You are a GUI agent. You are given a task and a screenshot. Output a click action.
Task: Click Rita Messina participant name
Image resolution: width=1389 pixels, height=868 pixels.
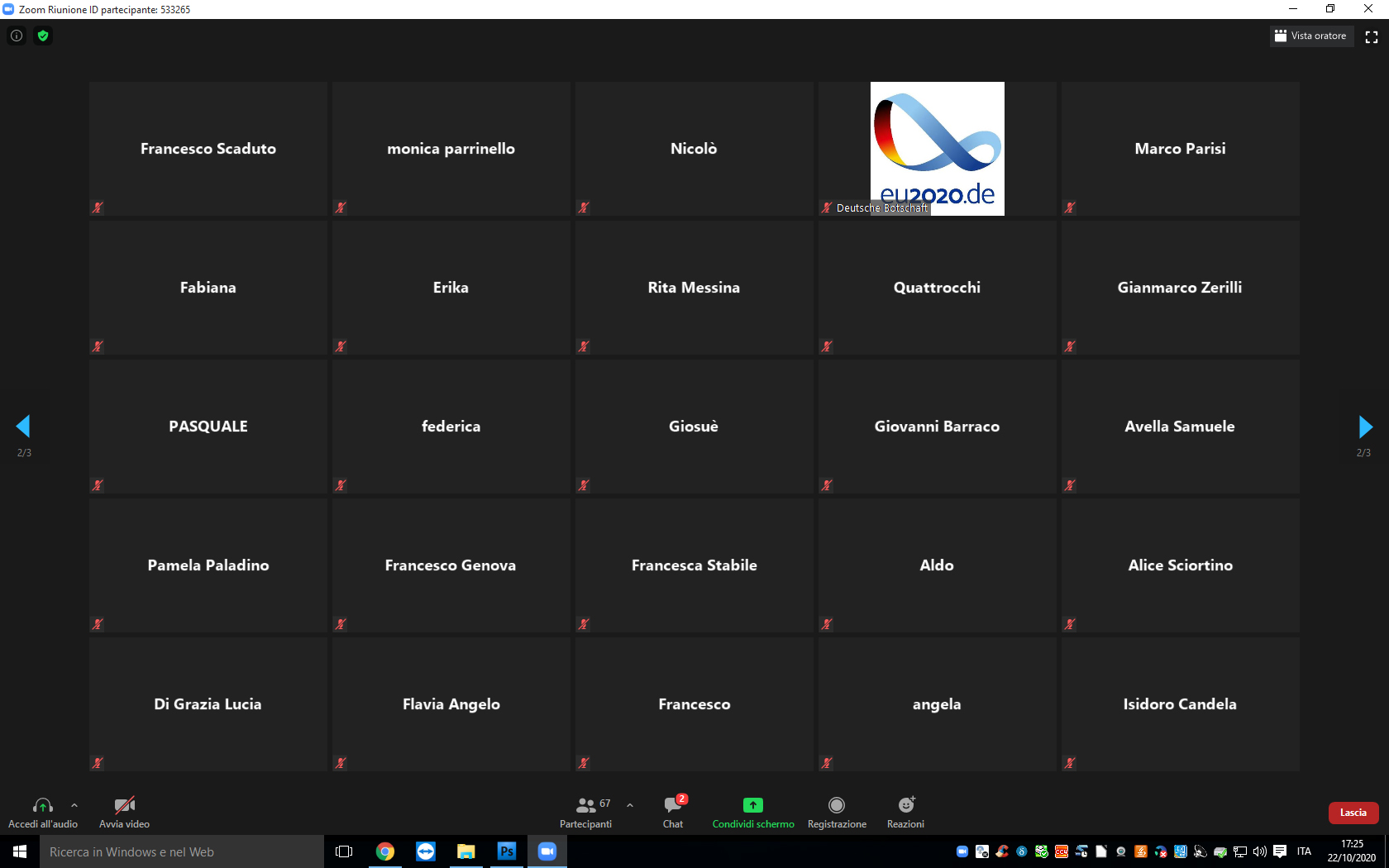tap(694, 288)
